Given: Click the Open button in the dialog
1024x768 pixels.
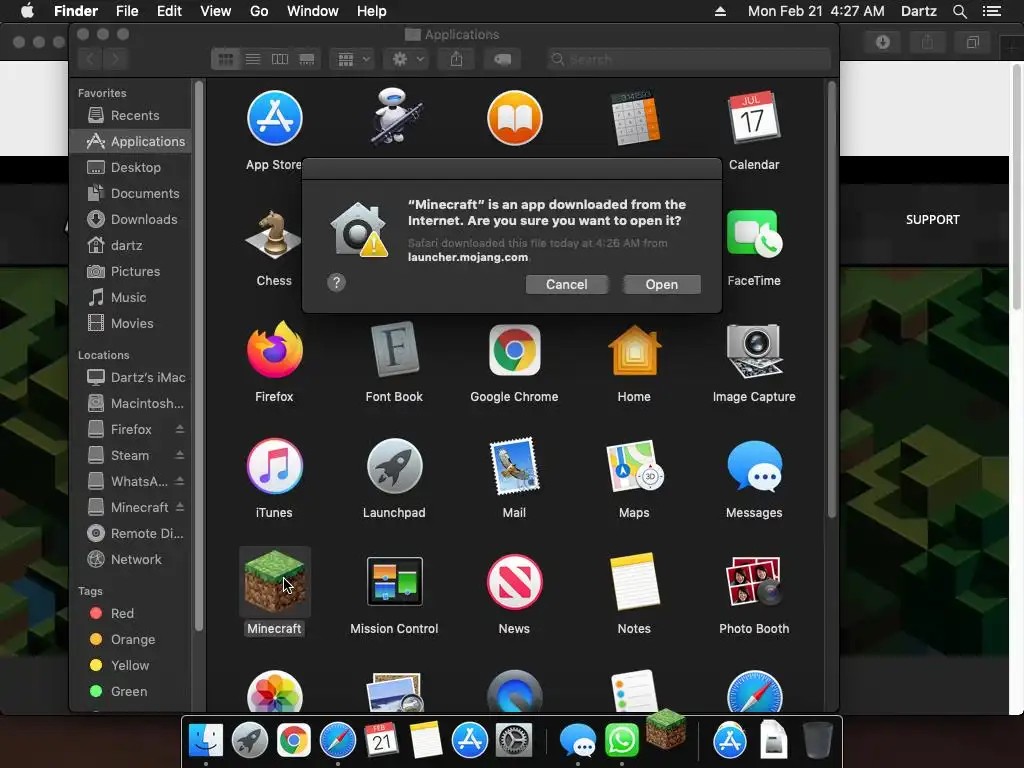Looking at the screenshot, I should pyautogui.click(x=662, y=284).
